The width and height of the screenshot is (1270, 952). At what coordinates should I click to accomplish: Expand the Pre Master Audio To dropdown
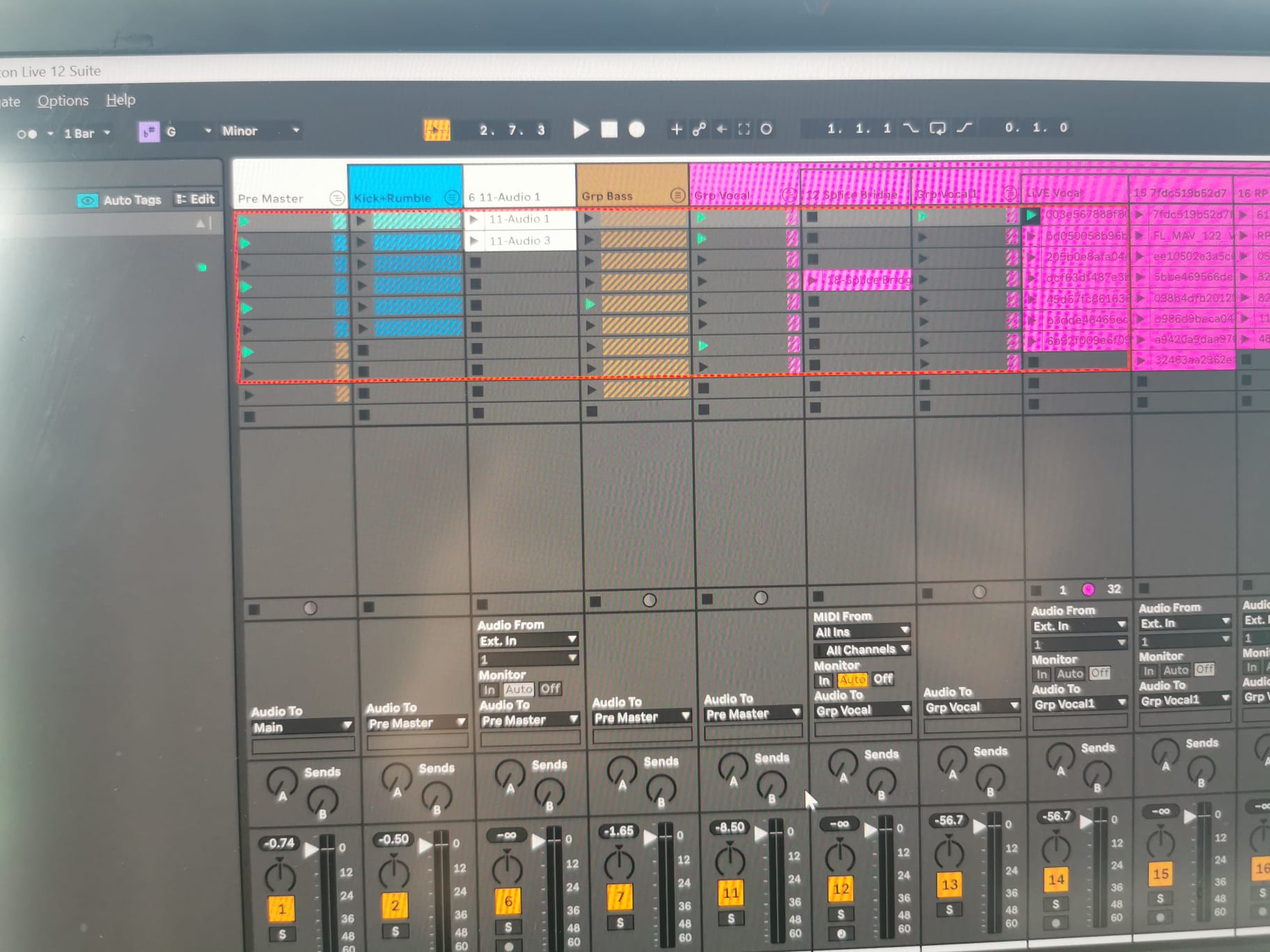click(x=301, y=727)
